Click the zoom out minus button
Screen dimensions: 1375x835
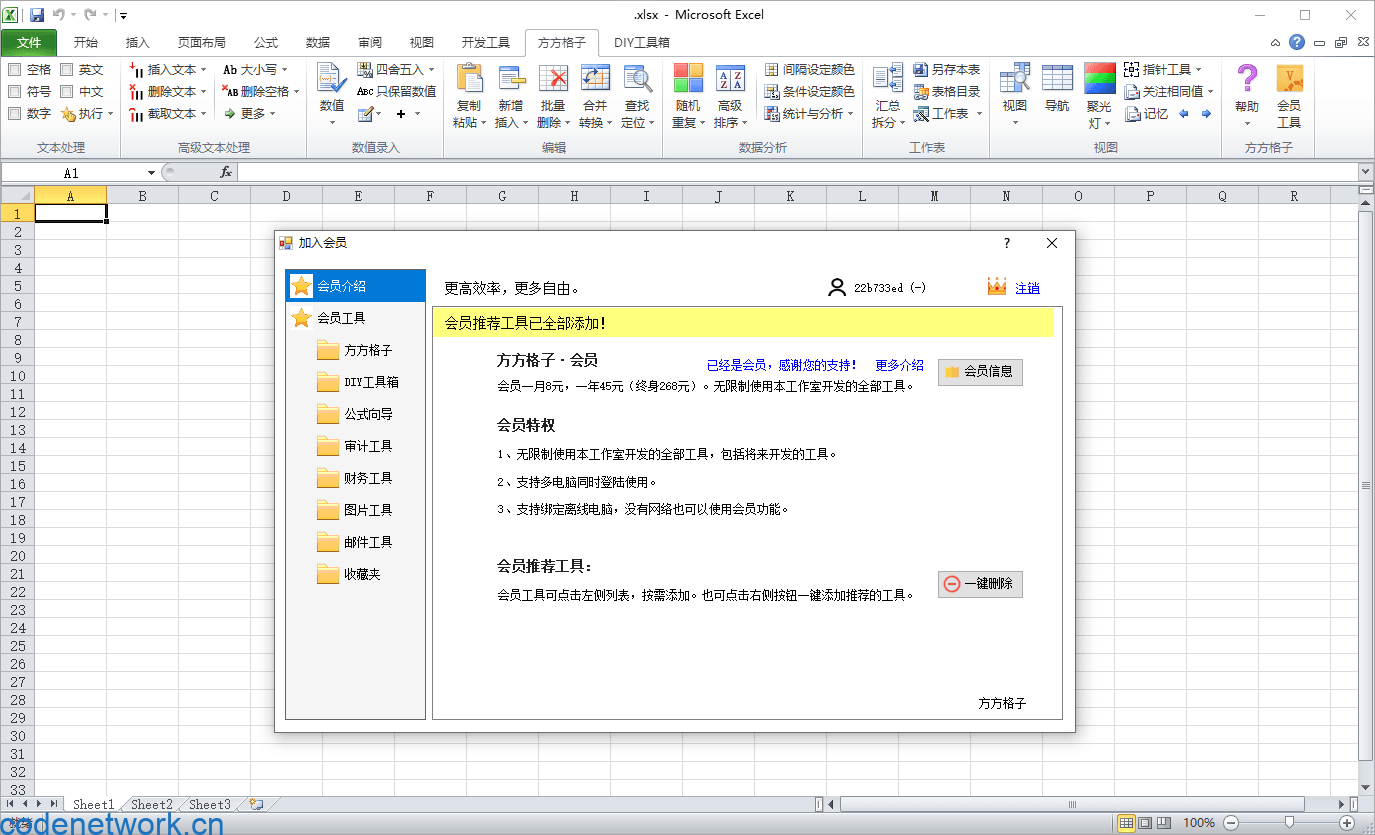[x=1231, y=822]
